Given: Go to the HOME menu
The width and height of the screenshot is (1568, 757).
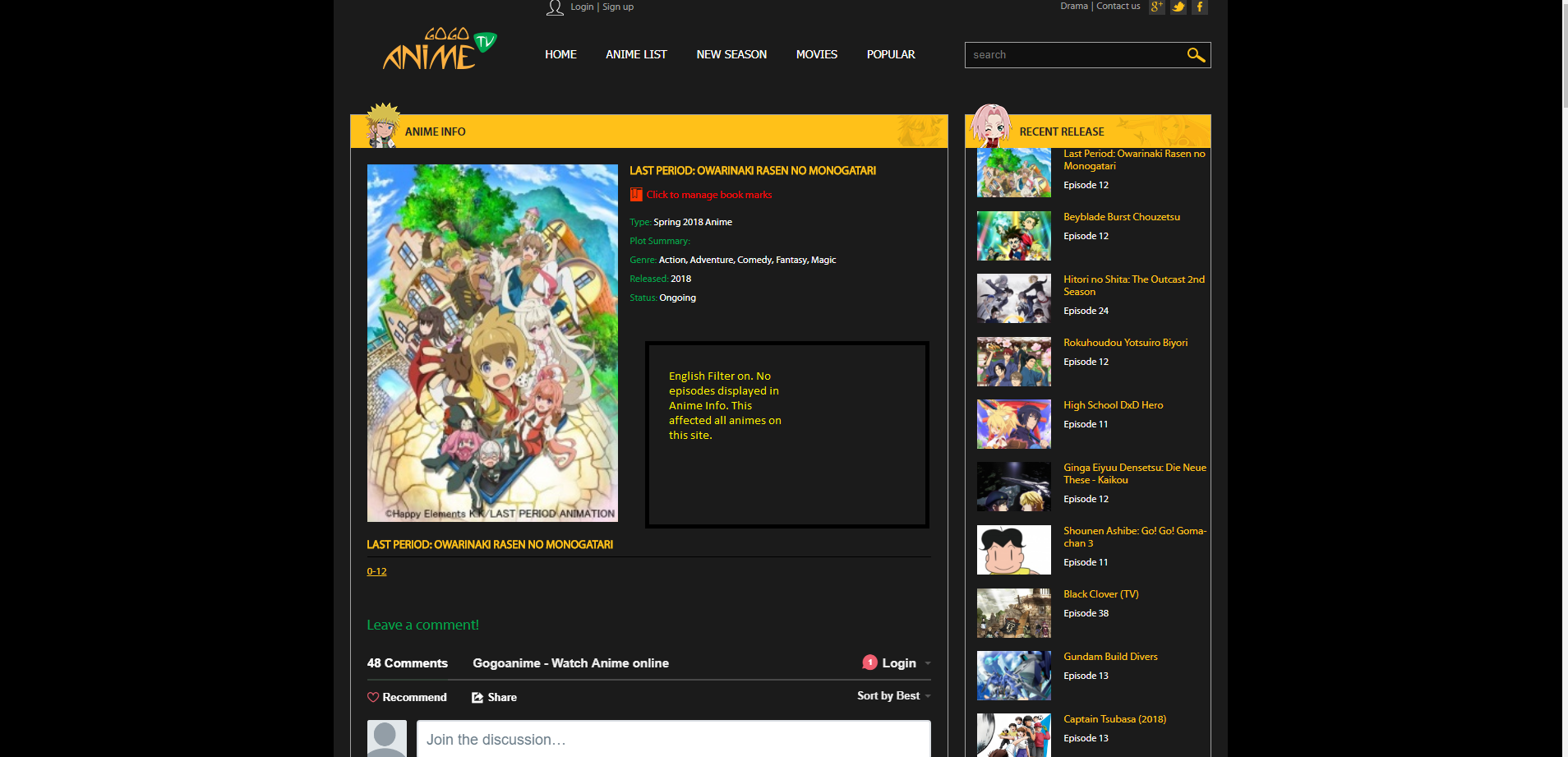Looking at the screenshot, I should (x=560, y=54).
